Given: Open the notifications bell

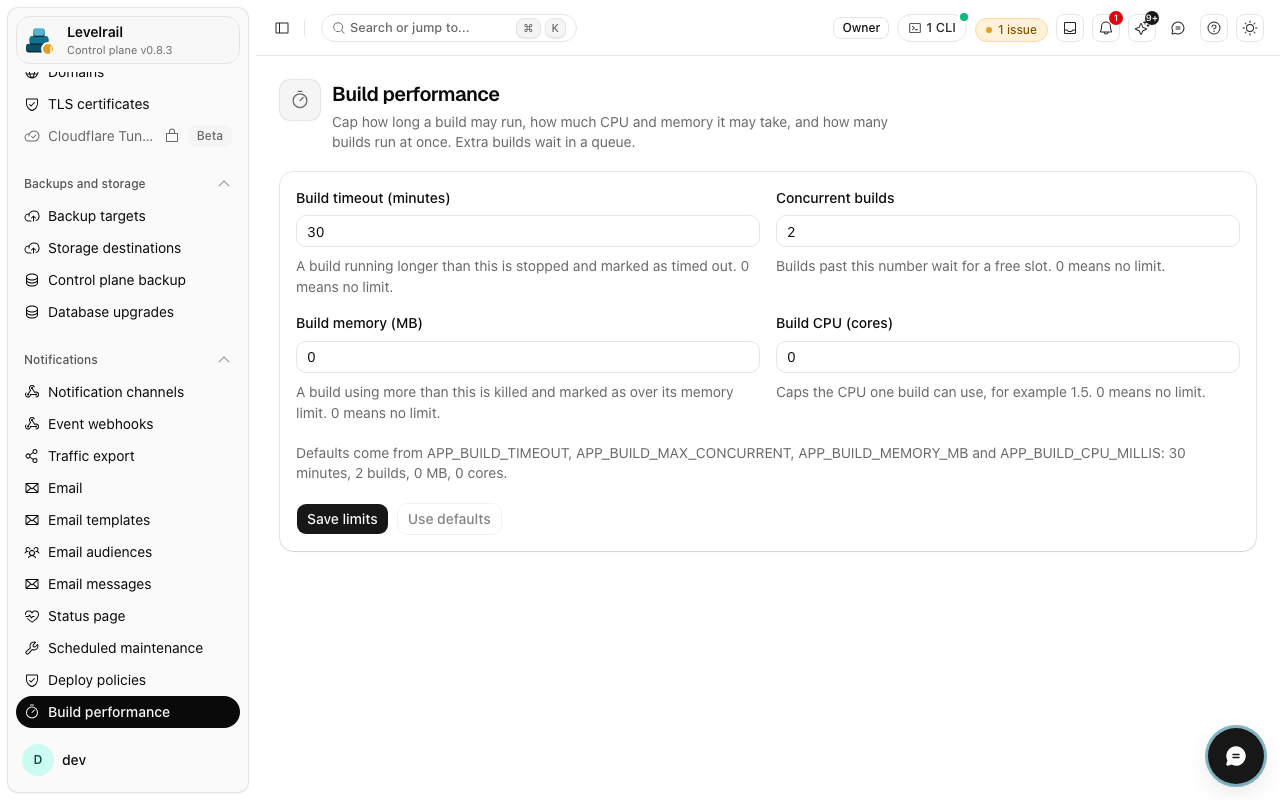Looking at the screenshot, I should click(x=1106, y=28).
